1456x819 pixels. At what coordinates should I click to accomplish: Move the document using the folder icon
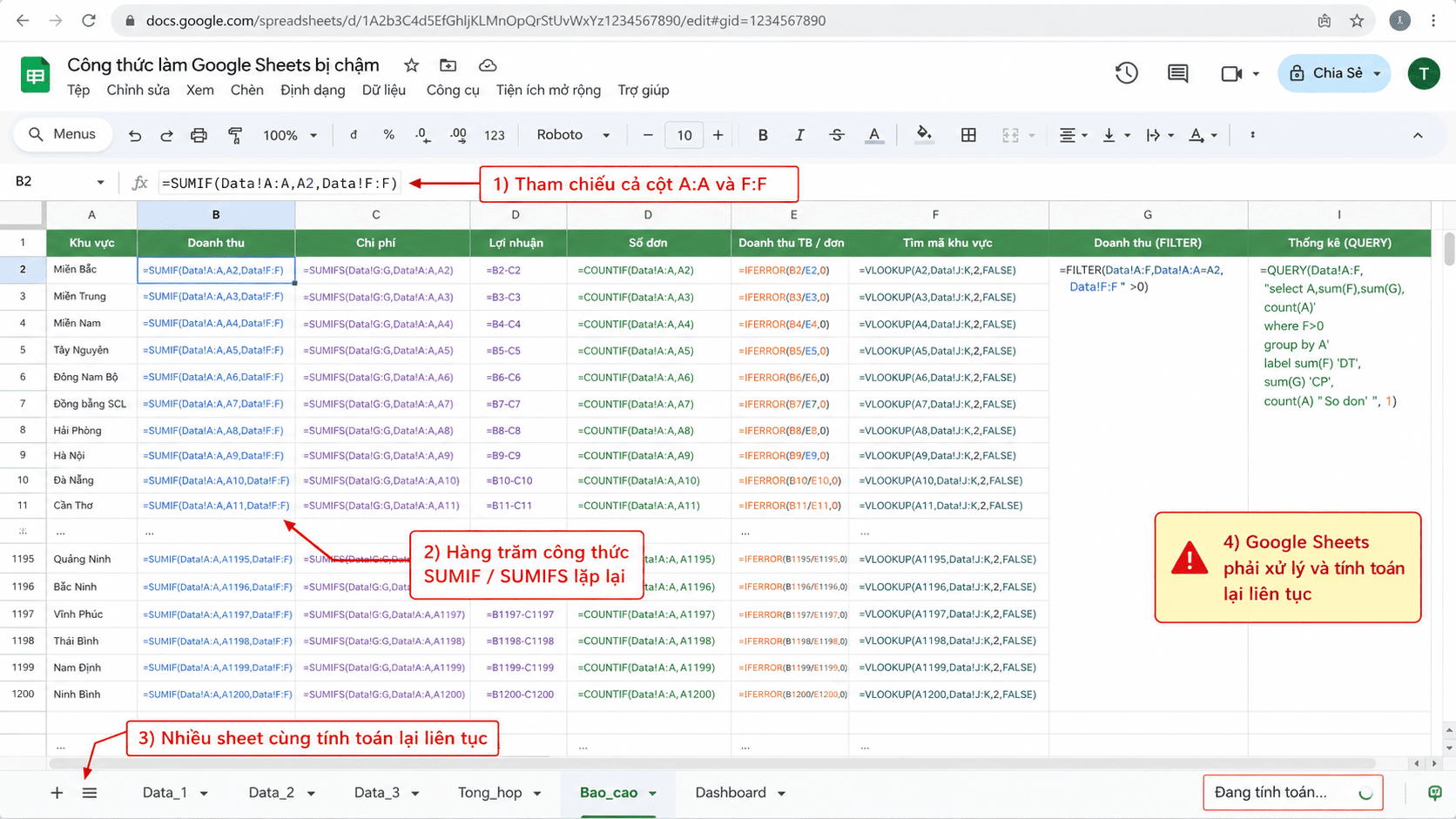448,65
